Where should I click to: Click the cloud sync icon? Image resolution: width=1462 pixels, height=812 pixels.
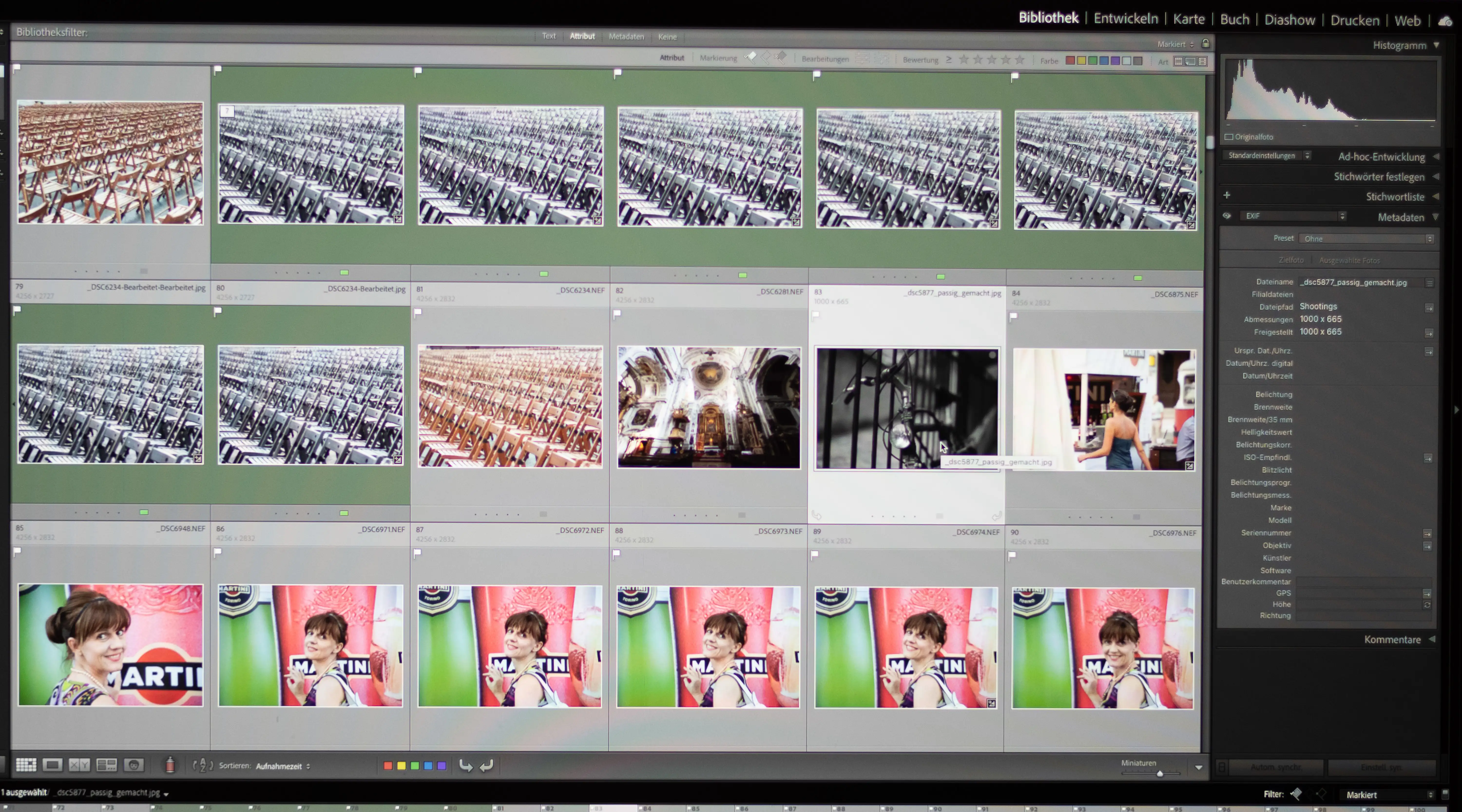1445,22
